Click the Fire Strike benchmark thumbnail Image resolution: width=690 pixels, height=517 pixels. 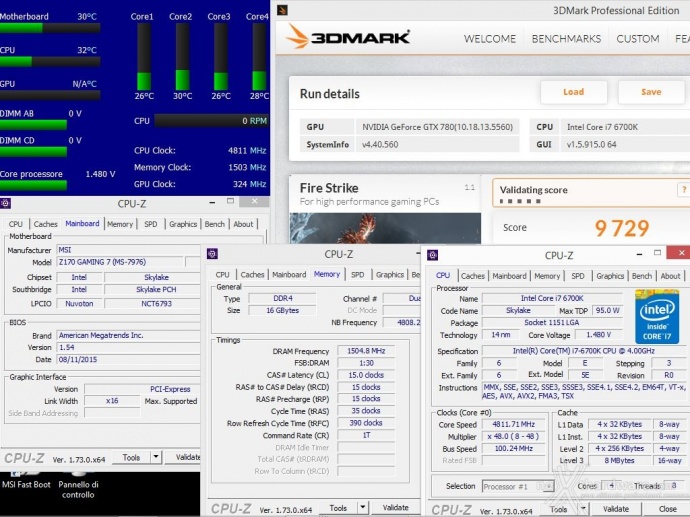click(385, 228)
